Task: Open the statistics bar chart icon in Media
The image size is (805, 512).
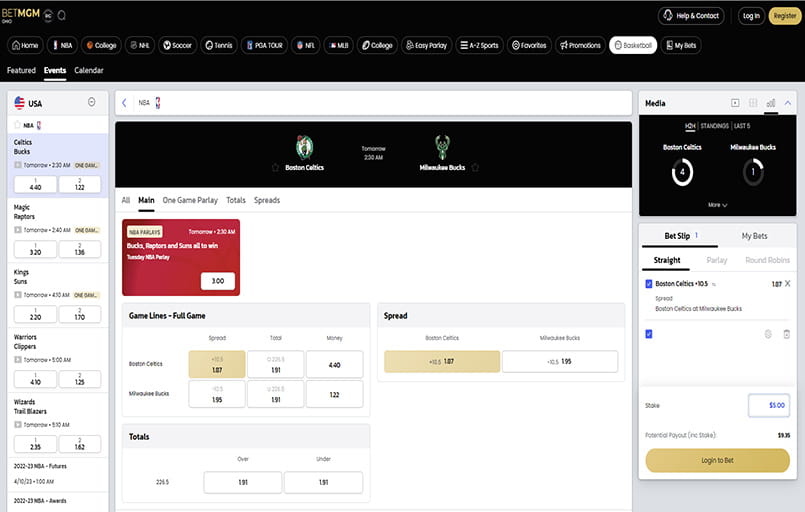Action: click(771, 103)
